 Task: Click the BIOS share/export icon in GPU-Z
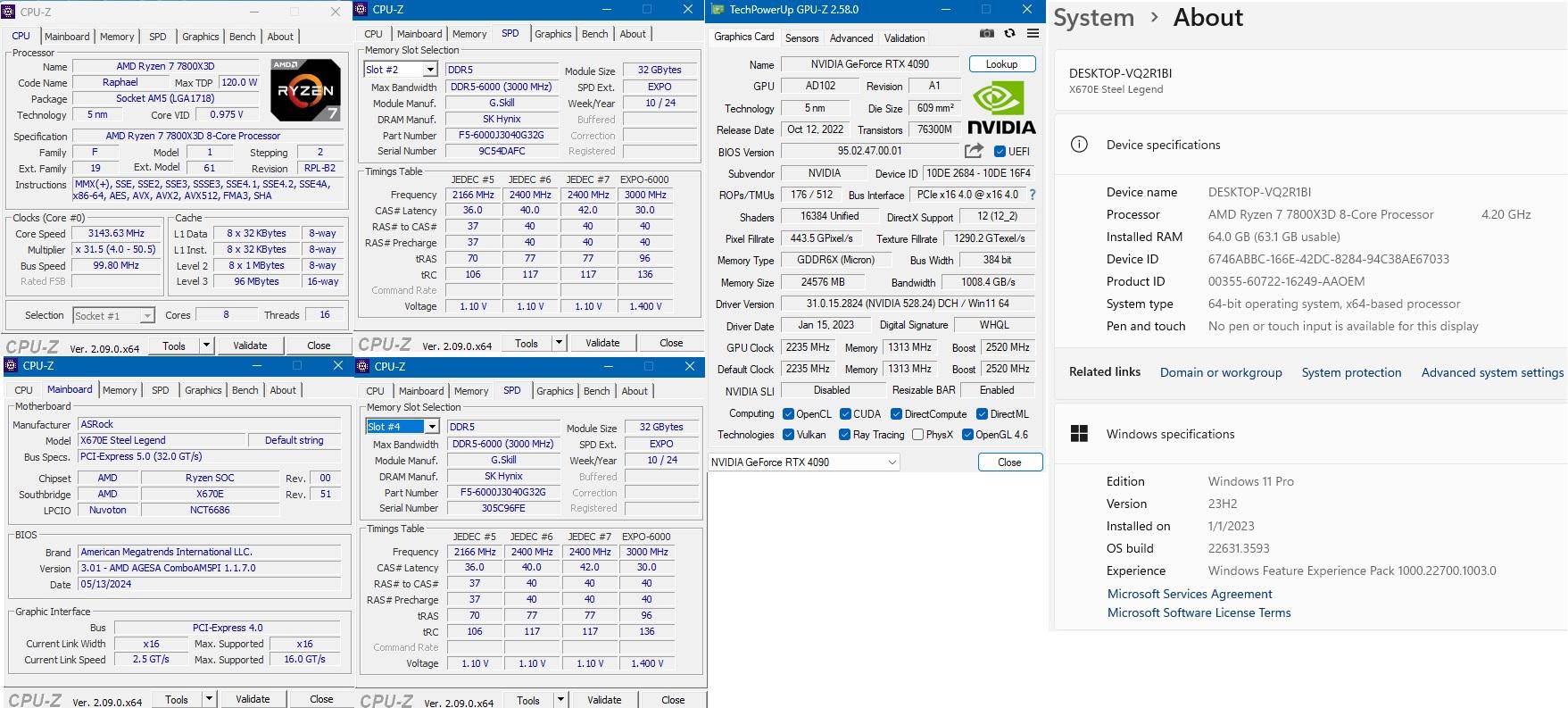point(974,151)
